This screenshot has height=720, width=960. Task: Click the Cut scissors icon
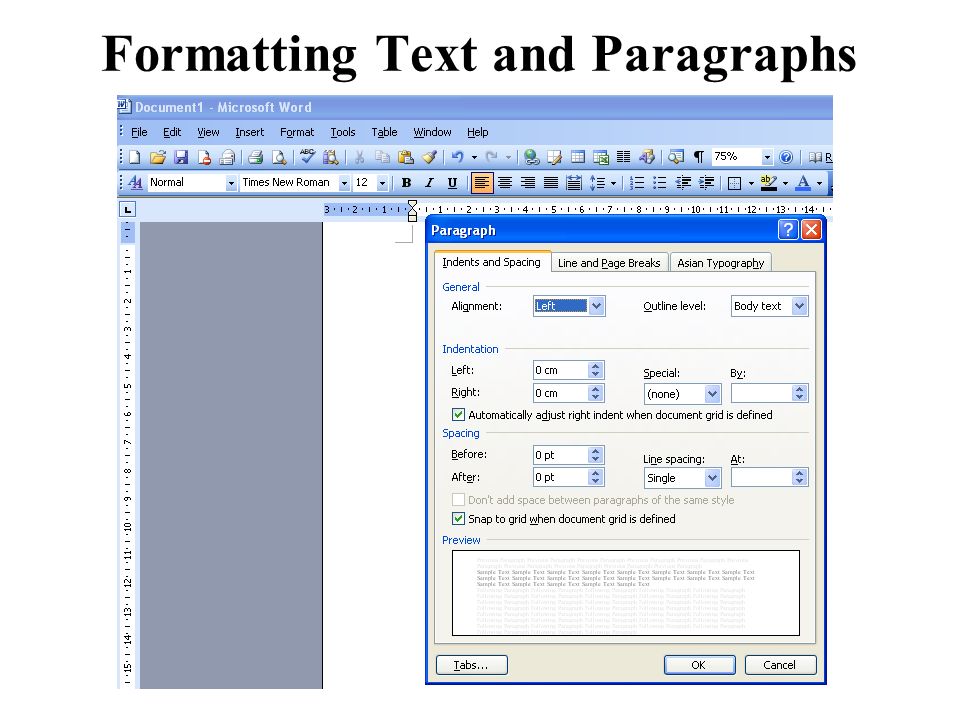click(359, 157)
